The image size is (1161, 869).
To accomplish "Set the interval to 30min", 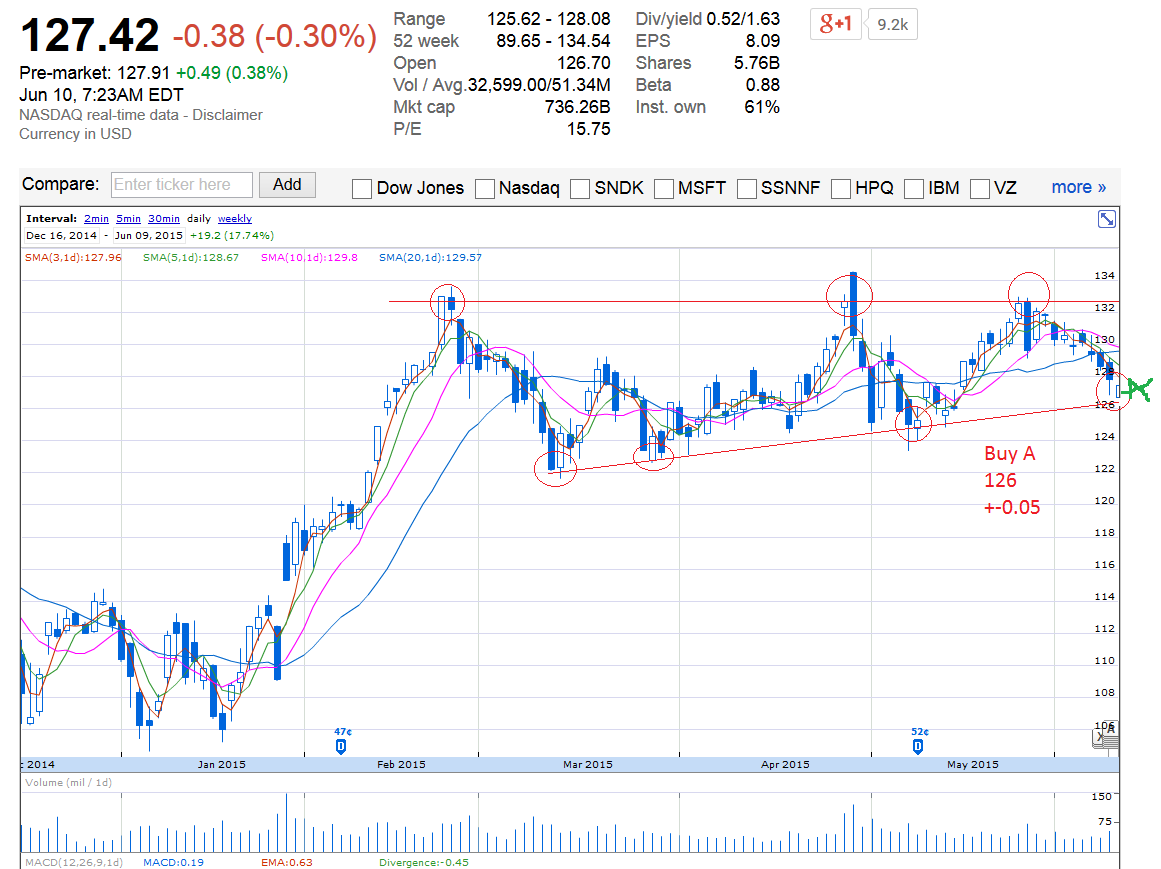I will [164, 218].
